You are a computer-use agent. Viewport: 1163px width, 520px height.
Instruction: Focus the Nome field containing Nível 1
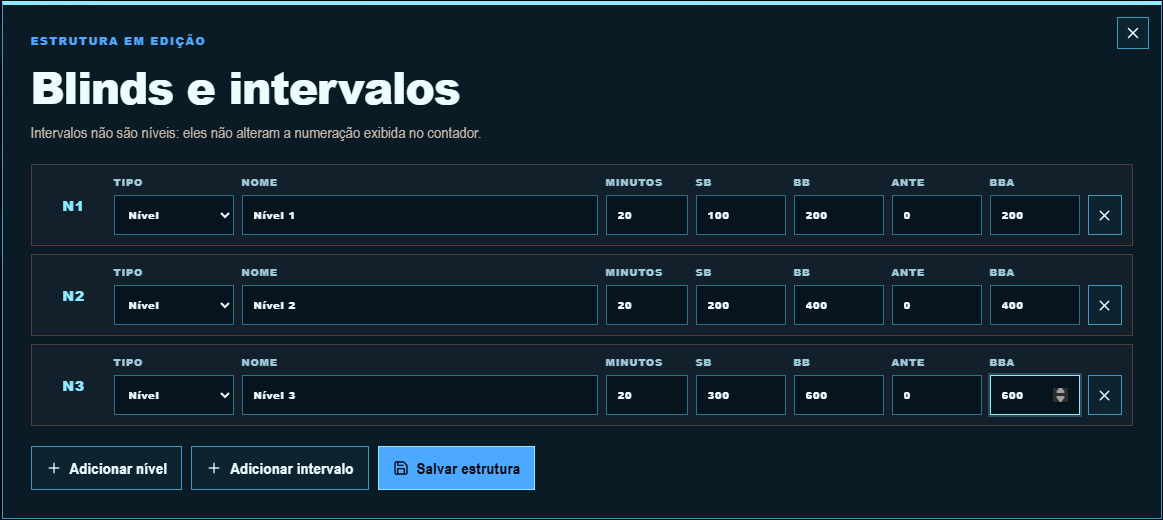pyautogui.click(x=420, y=215)
